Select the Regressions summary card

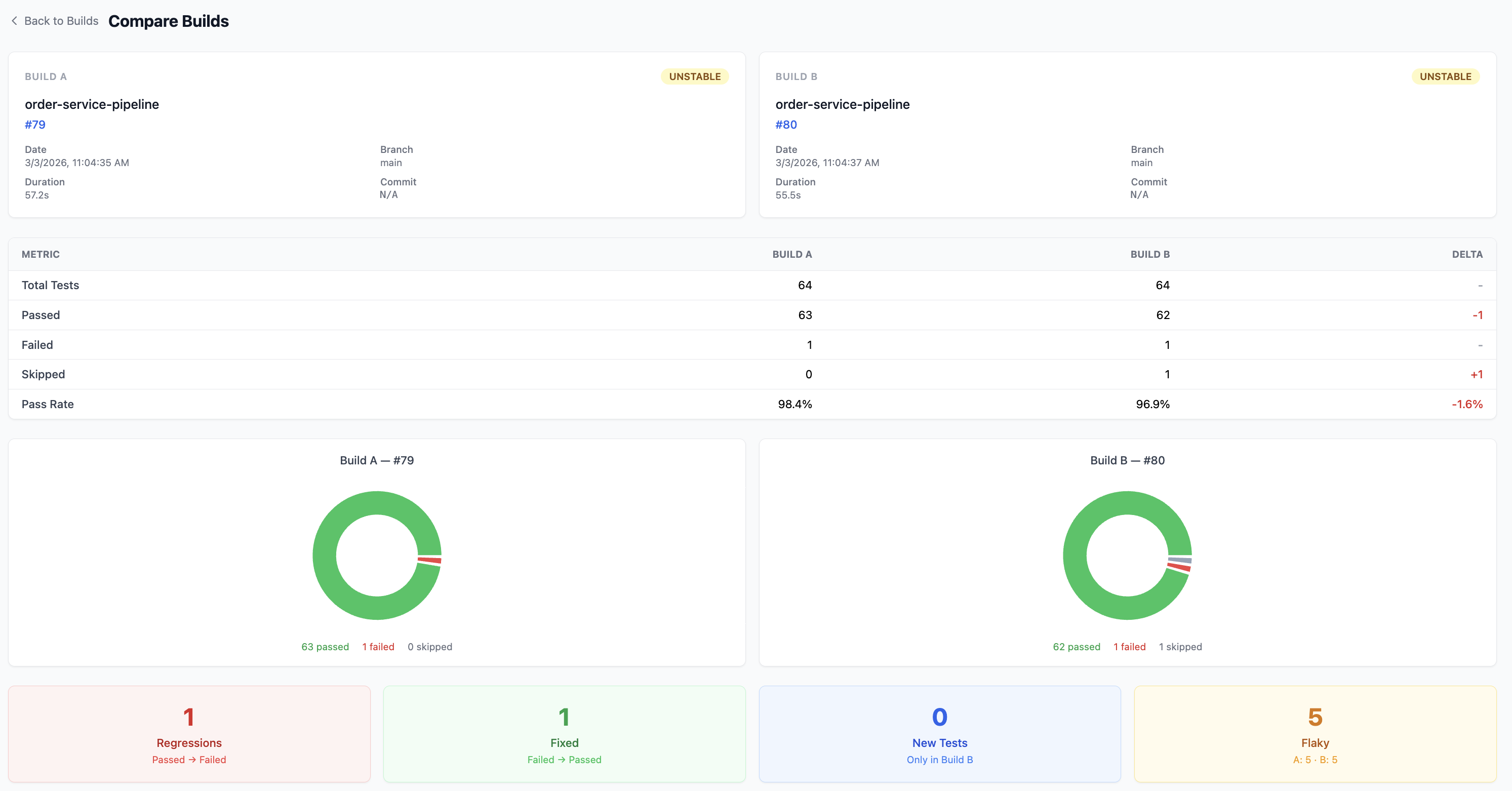[189, 733]
